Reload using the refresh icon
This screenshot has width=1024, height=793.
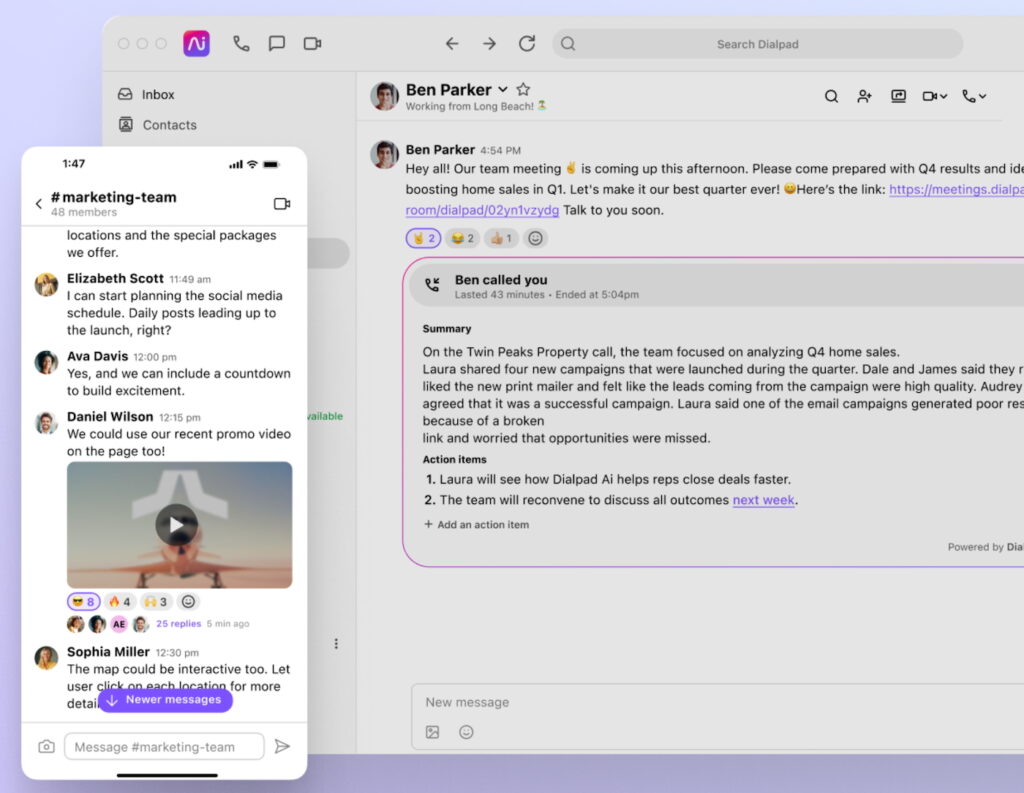[x=527, y=44]
